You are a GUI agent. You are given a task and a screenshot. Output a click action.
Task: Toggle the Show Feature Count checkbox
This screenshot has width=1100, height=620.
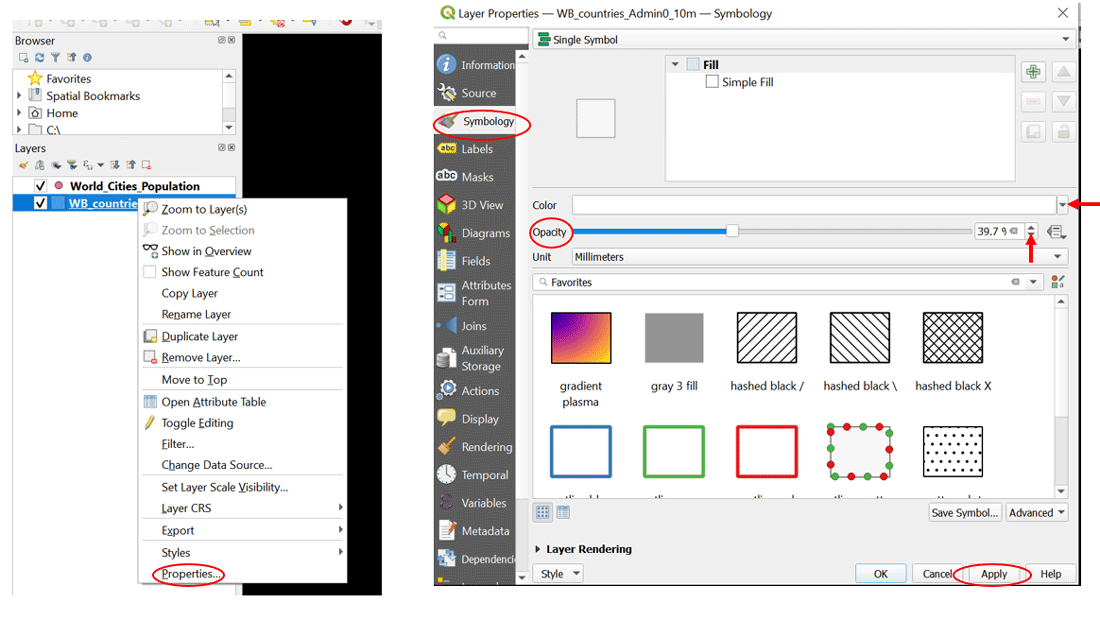click(x=149, y=272)
